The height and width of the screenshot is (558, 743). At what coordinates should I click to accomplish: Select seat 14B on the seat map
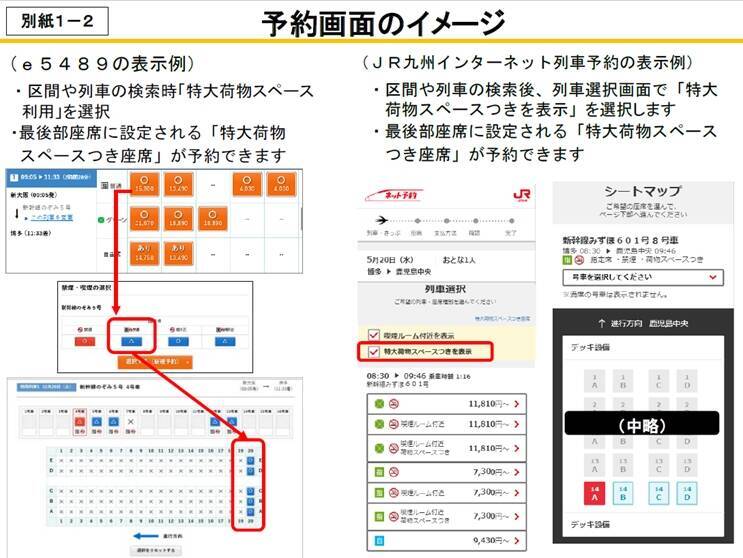[x=623, y=493]
